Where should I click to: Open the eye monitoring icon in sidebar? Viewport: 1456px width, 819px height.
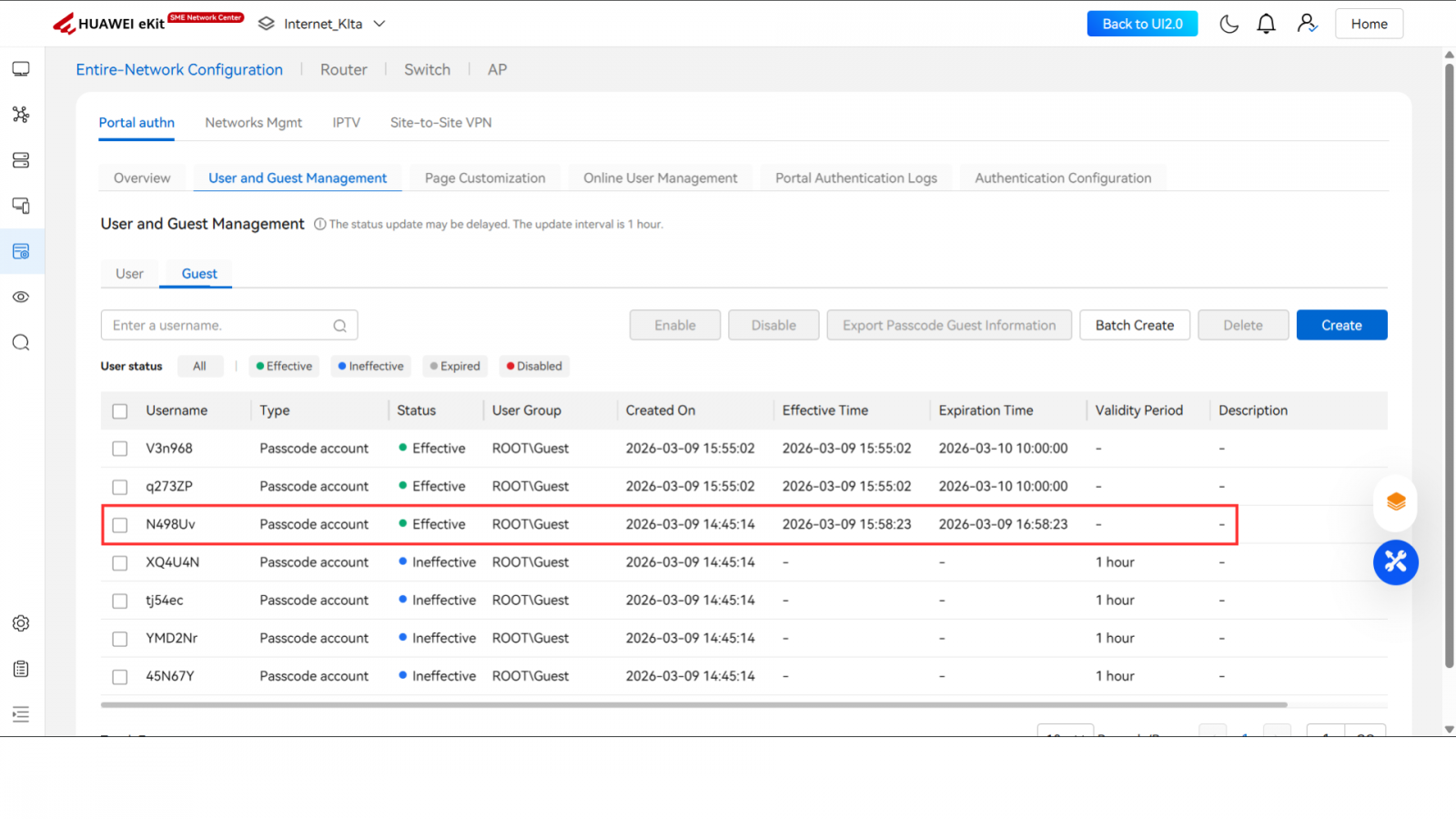(x=21, y=298)
